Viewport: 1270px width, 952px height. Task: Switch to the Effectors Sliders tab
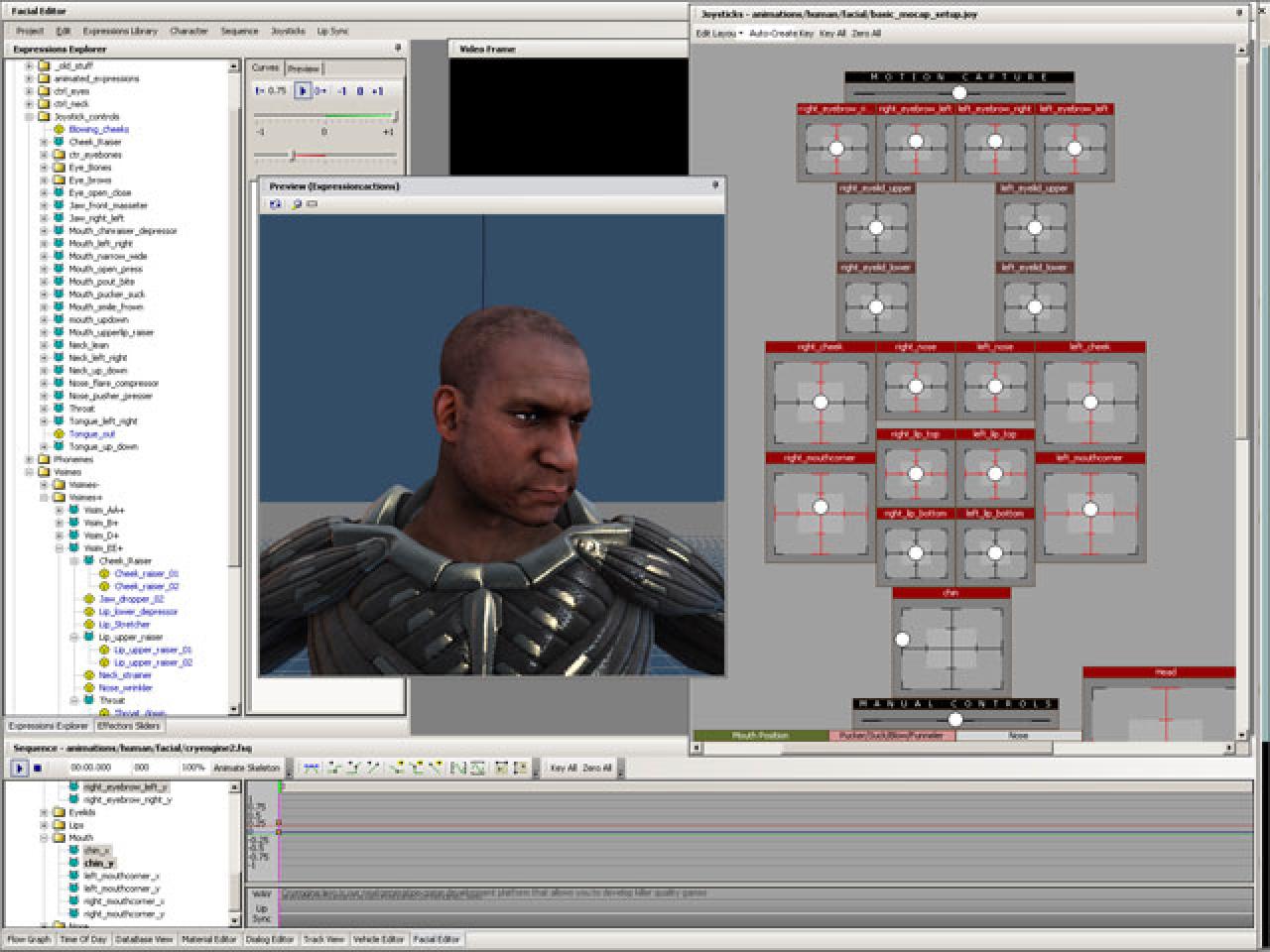point(128,726)
